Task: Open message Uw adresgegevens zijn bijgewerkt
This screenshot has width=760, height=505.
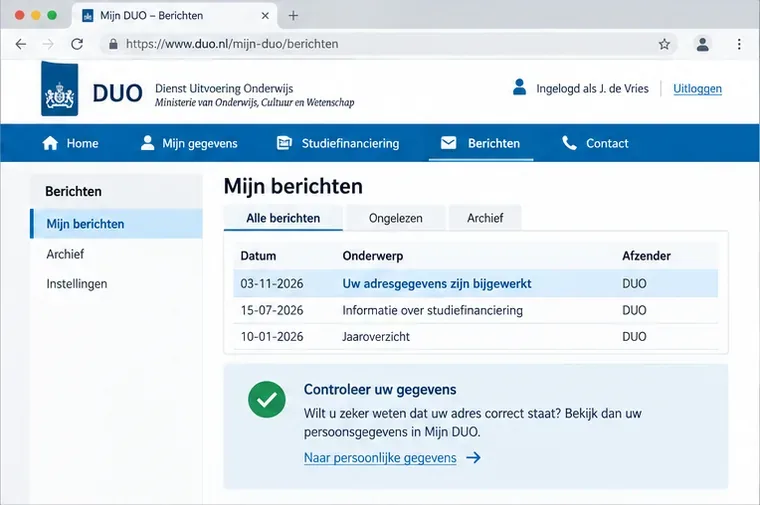Action: pyautogui.click(x=437, y=284)
